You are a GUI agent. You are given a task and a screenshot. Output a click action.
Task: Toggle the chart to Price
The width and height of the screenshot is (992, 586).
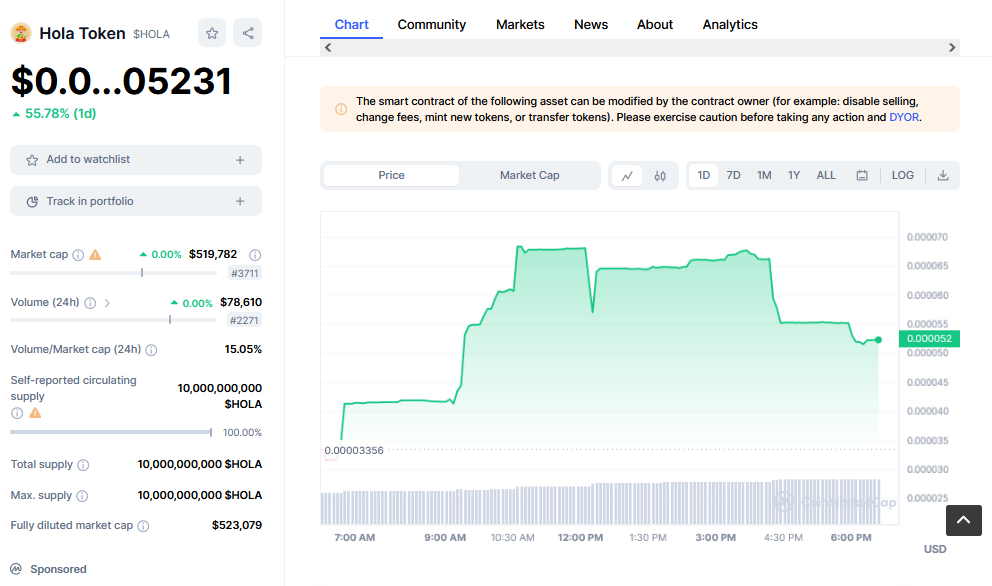[391, 175]
